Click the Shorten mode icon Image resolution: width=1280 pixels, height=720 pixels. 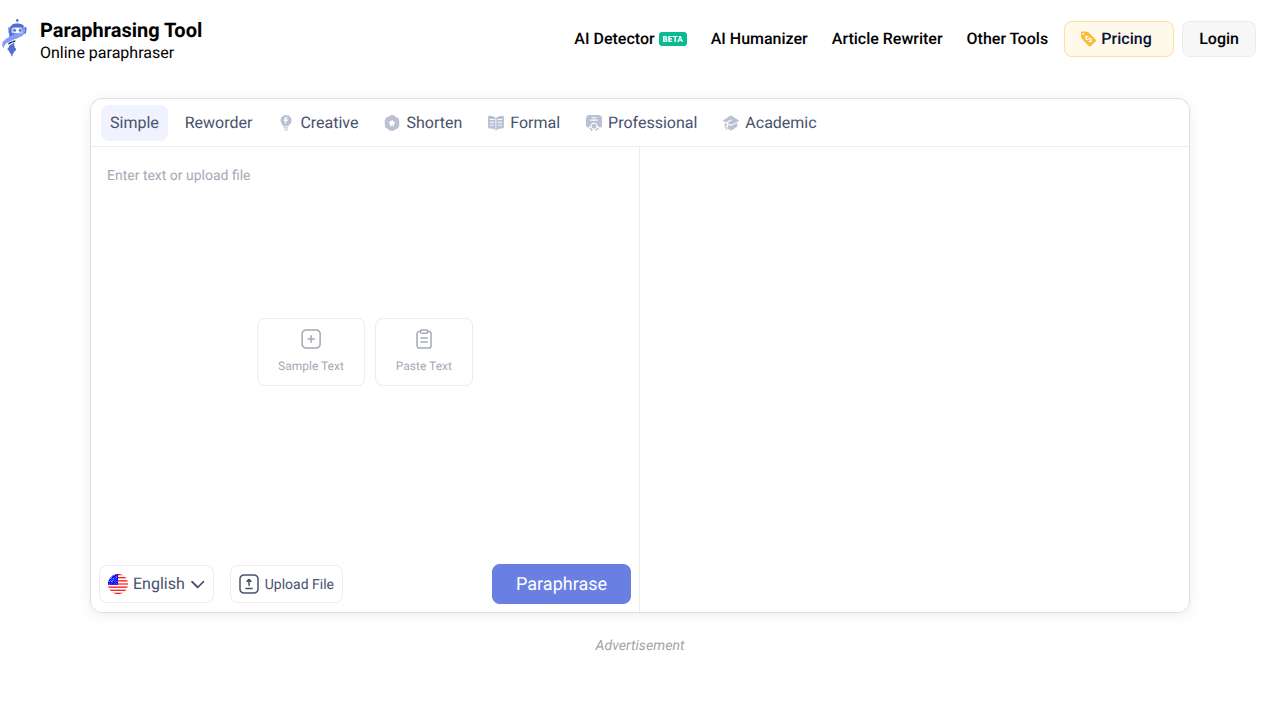(391, 122)
